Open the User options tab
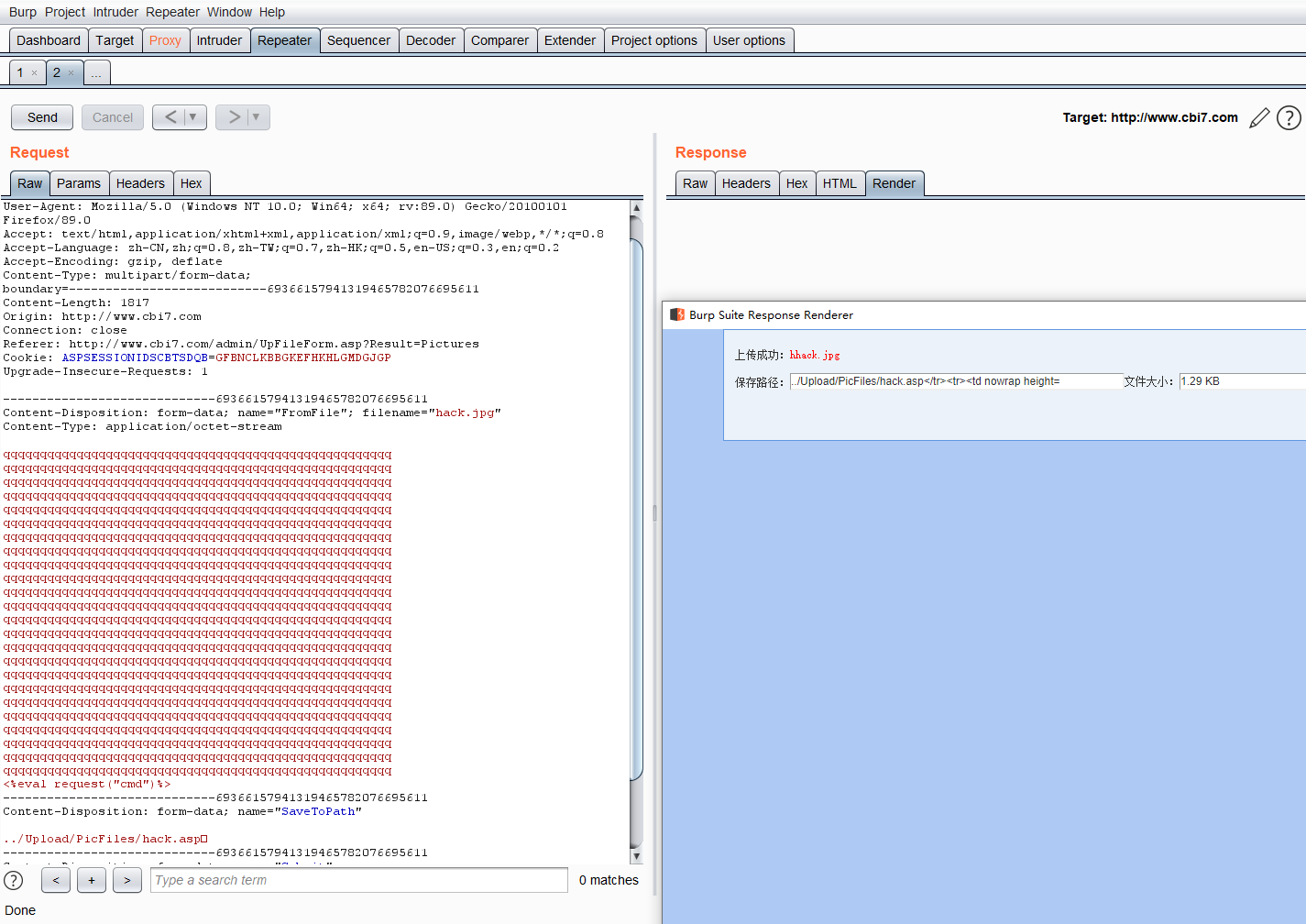The height and width of the screenshot is (924, 1306). click(750, 40)
